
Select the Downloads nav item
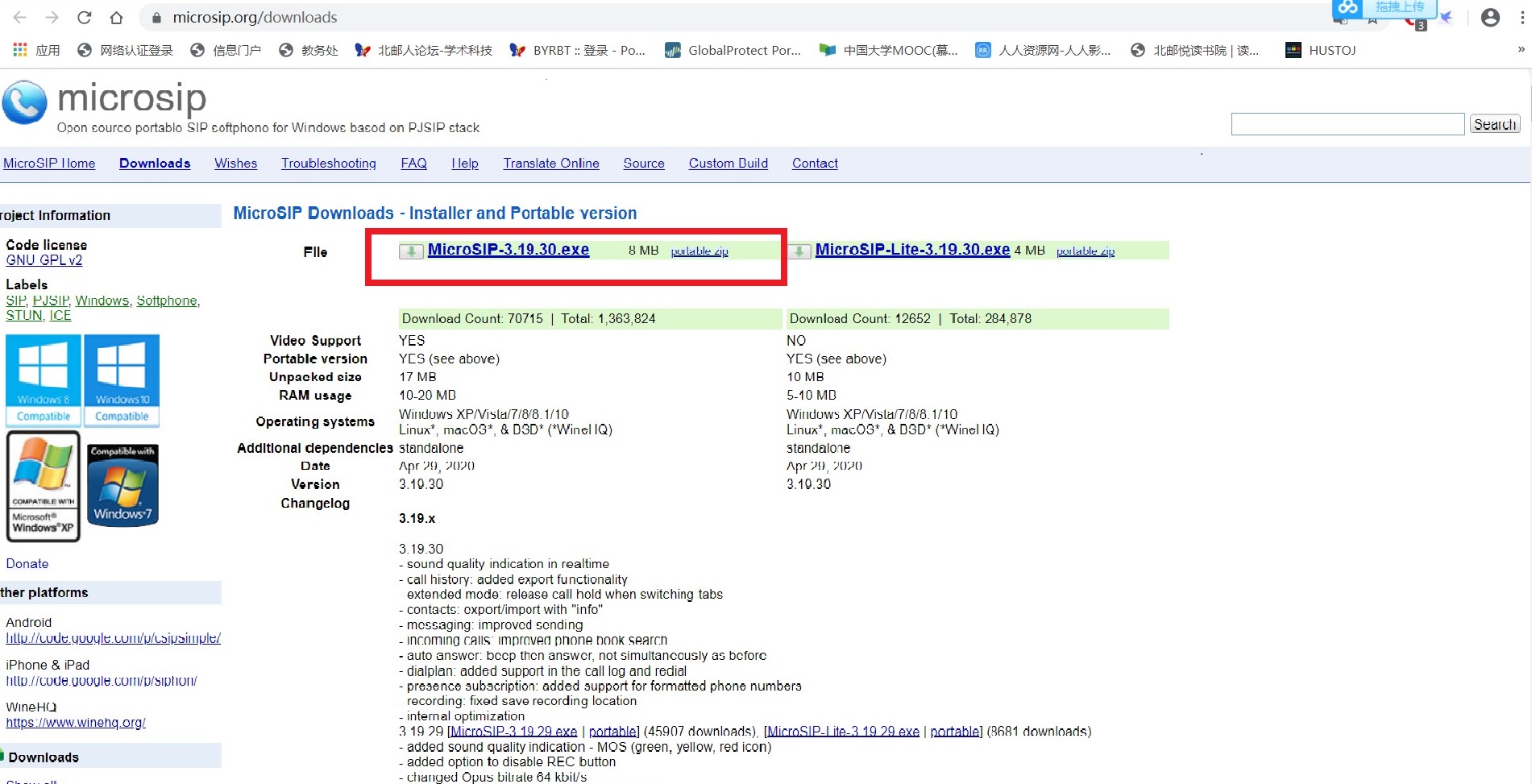(155, 163)
